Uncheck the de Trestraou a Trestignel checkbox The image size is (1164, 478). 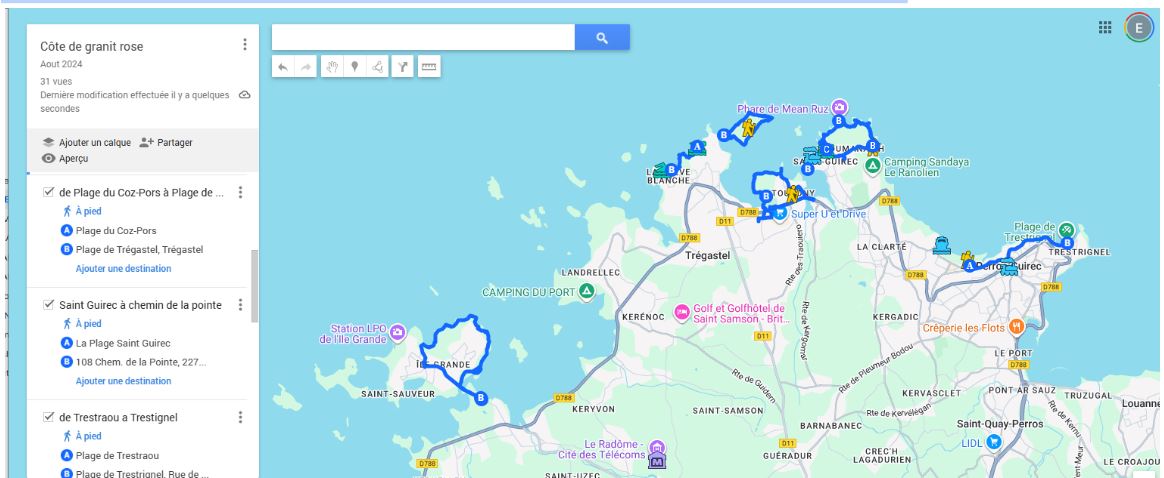(49, 417)
